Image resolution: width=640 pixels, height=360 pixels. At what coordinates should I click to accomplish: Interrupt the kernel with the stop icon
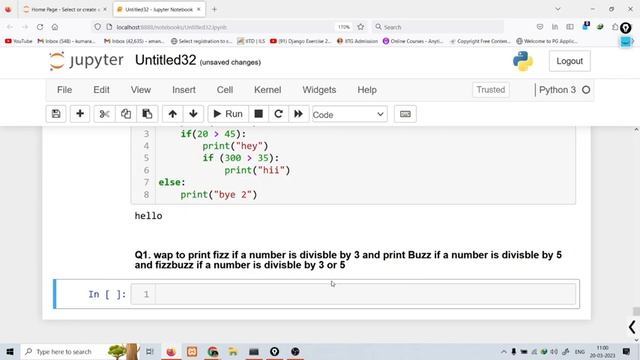click(258, 114)
